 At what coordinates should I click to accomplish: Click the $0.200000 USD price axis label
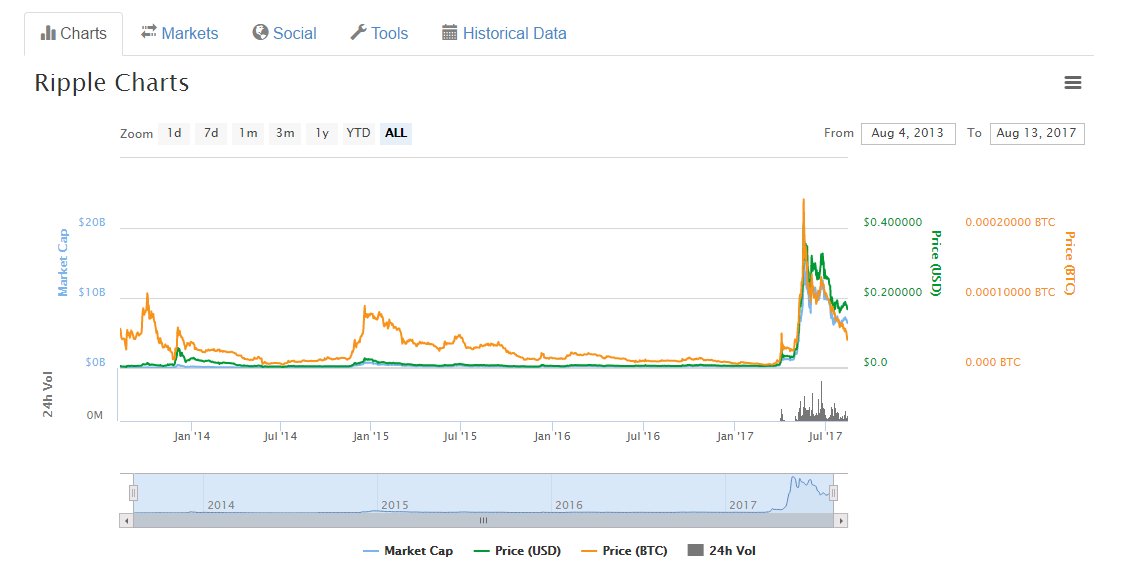[x=892, y=292]
